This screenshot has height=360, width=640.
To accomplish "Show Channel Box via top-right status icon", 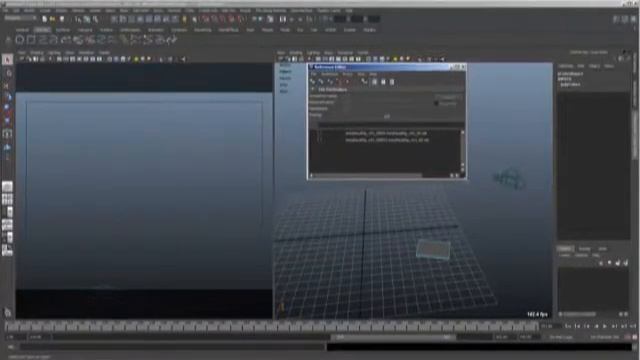I will (x=633, y=19).
